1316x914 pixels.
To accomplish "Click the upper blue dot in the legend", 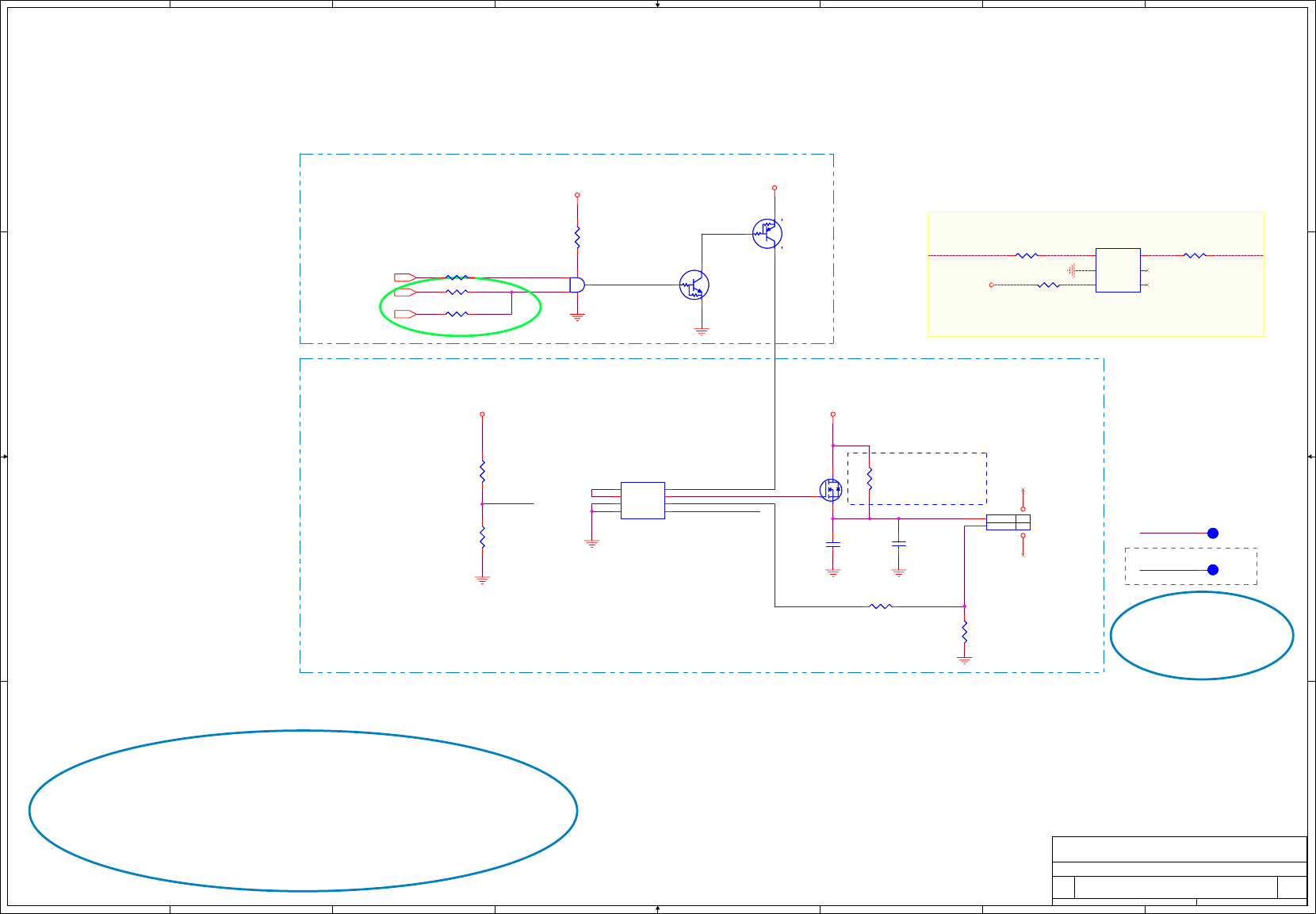I will point(1212,533).
